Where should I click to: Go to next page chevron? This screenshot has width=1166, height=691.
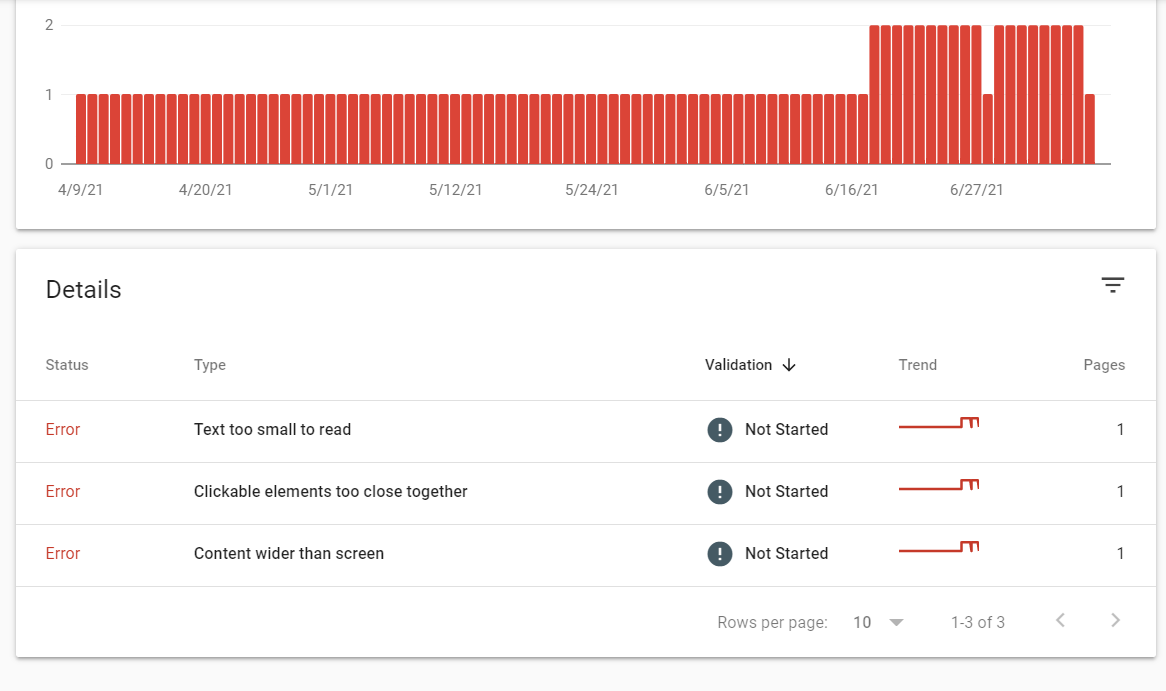[1115, 620]
